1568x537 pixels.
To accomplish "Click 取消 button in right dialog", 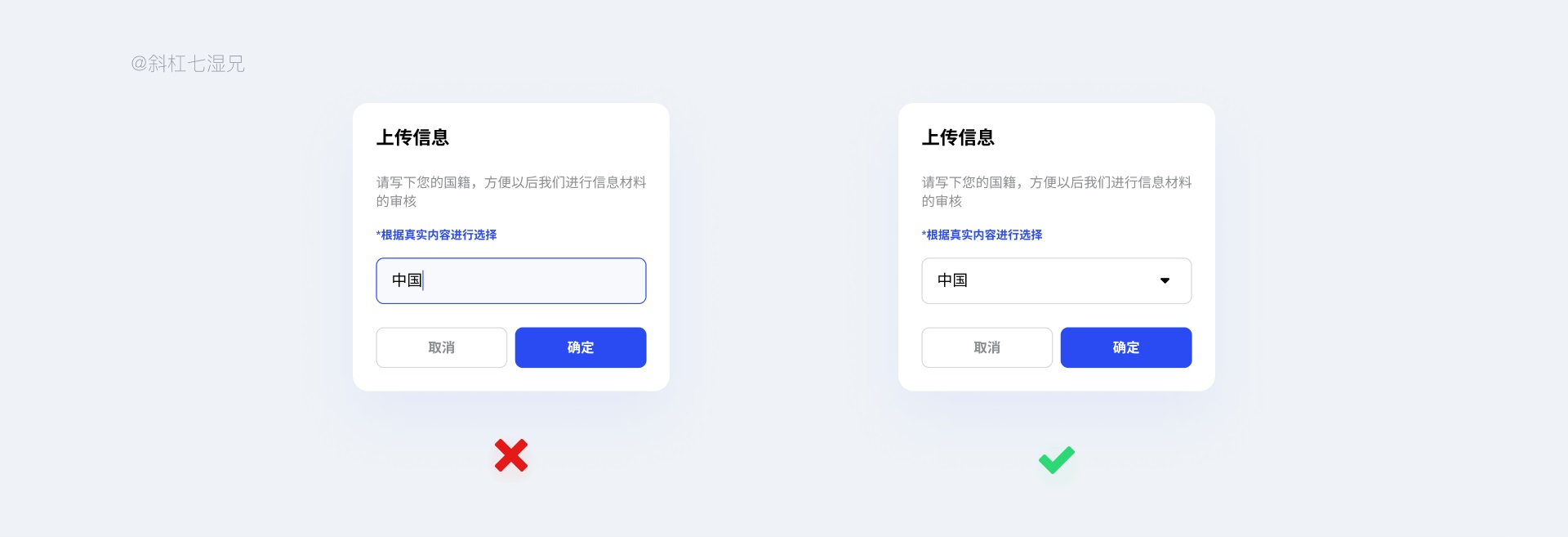I will click(x=987, y=347).
